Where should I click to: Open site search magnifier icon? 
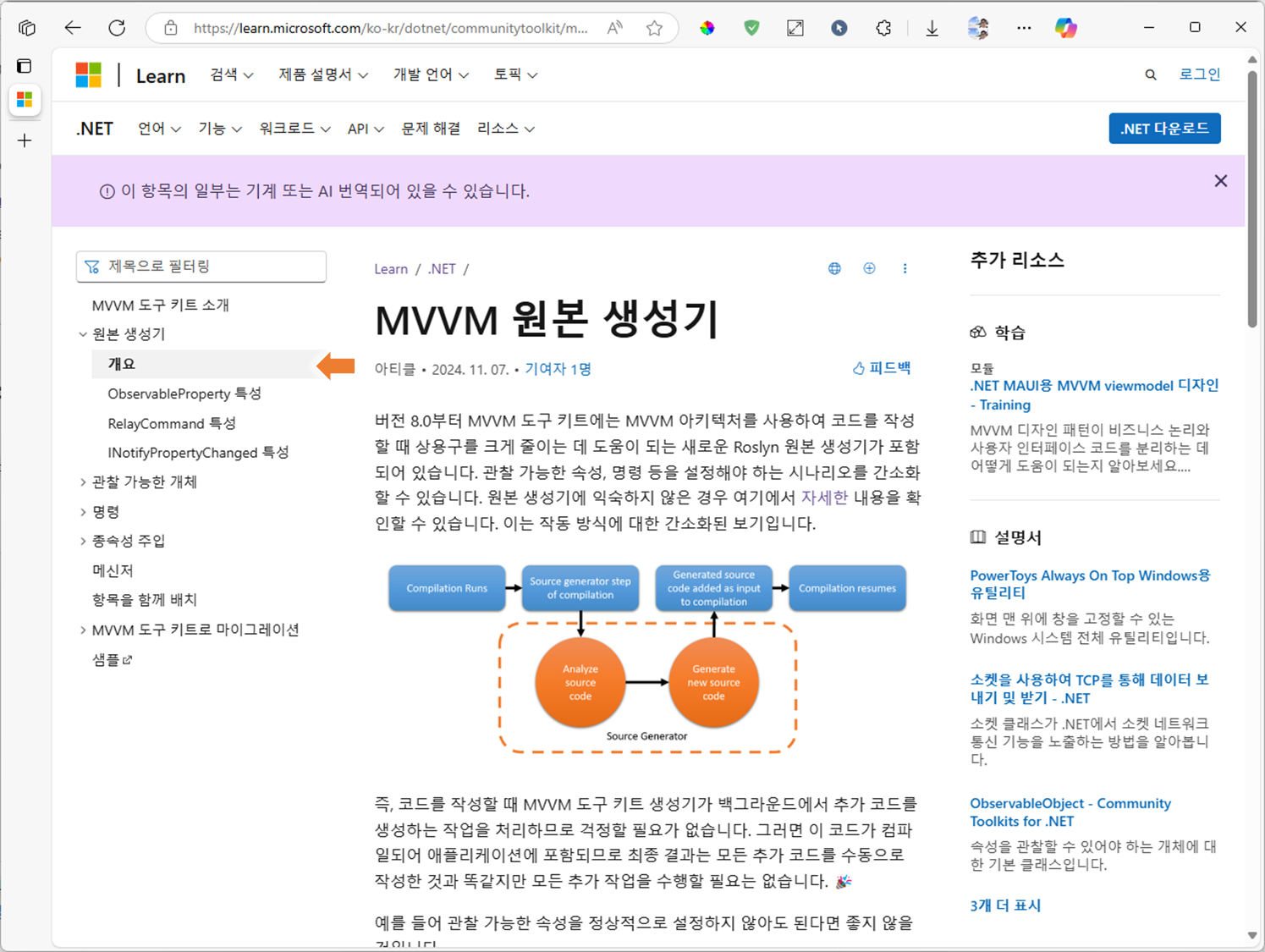(x=1151, y=74)
